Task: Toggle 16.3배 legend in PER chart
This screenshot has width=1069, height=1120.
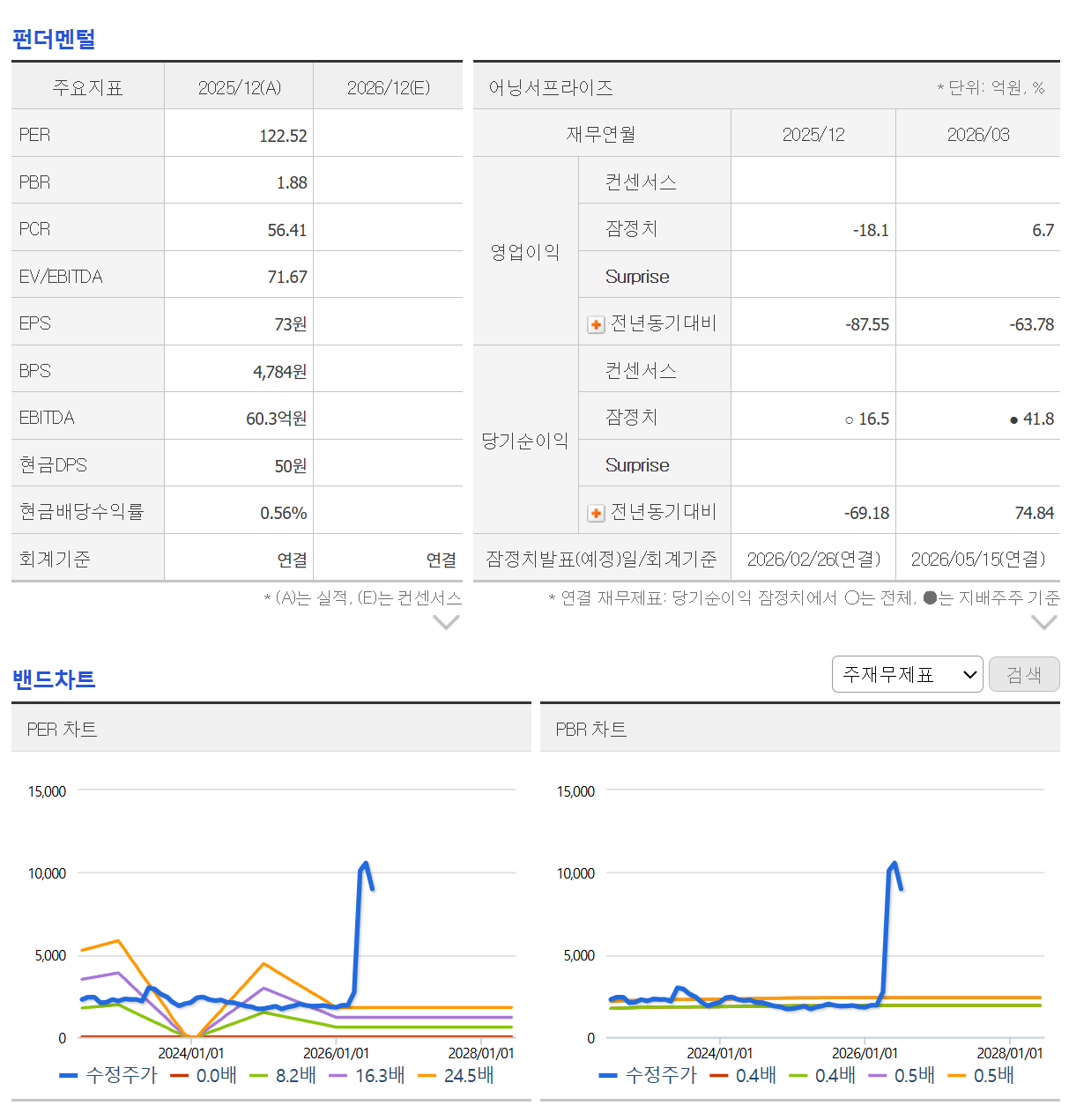Action: [x=367, y=1075]
